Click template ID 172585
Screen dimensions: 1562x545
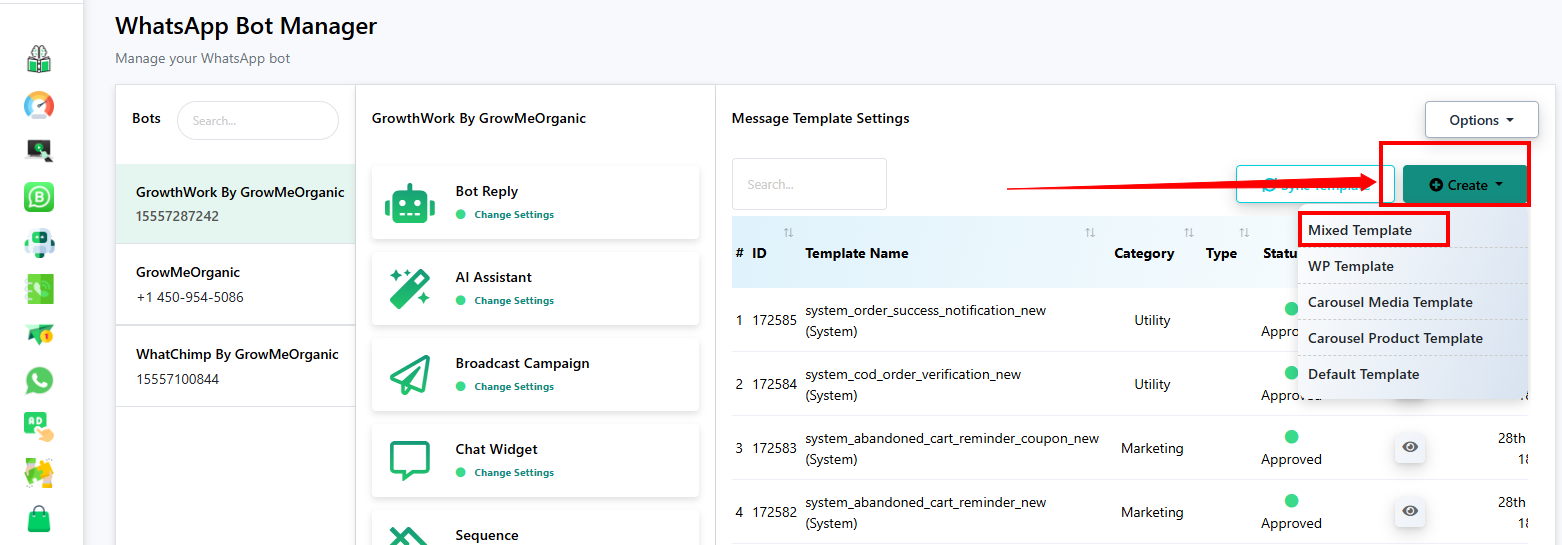coord(774,320)
